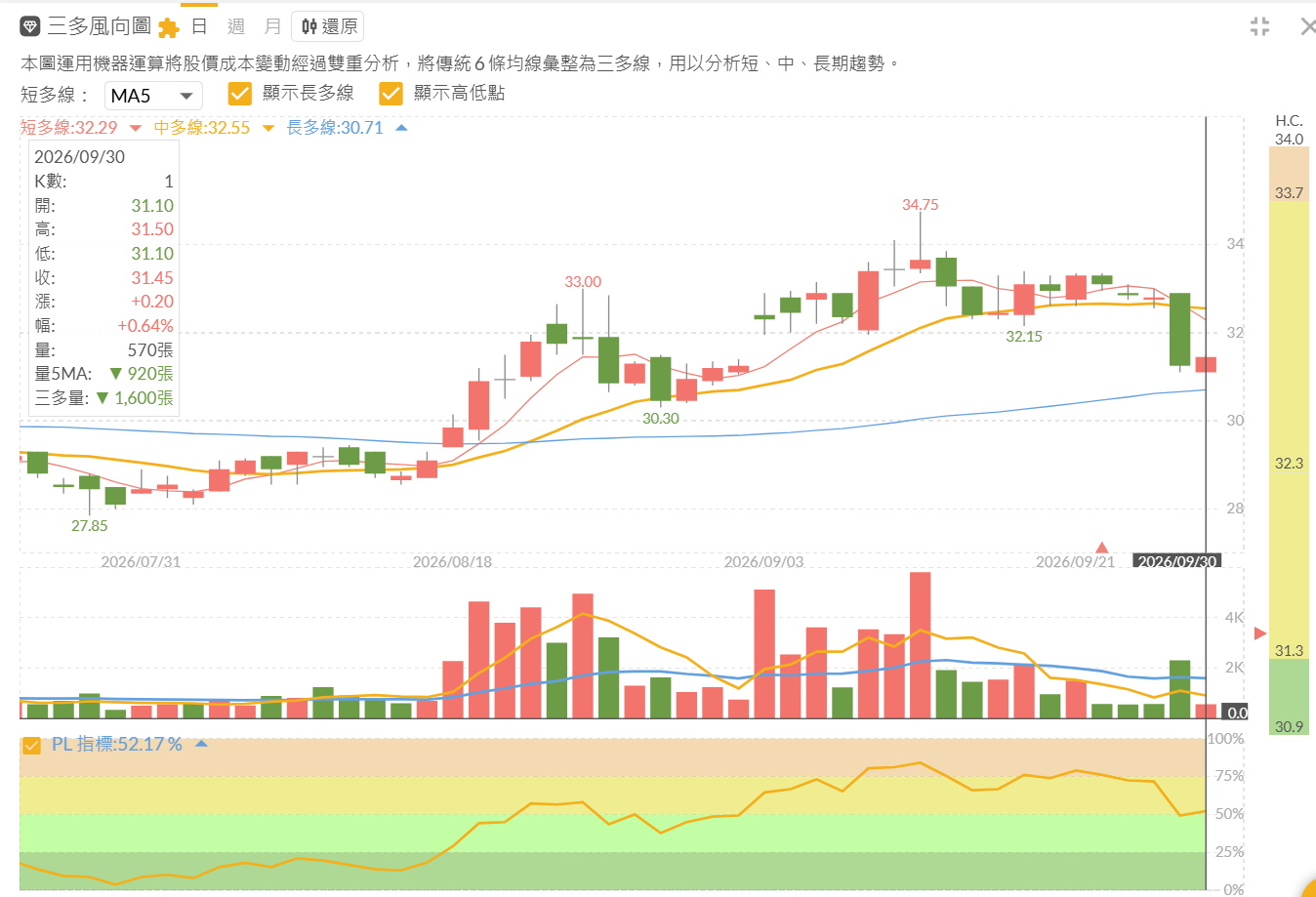Collapse the chart with the shrink icon
This screenshot has width=1316, height=897.
click(1259, 26)
